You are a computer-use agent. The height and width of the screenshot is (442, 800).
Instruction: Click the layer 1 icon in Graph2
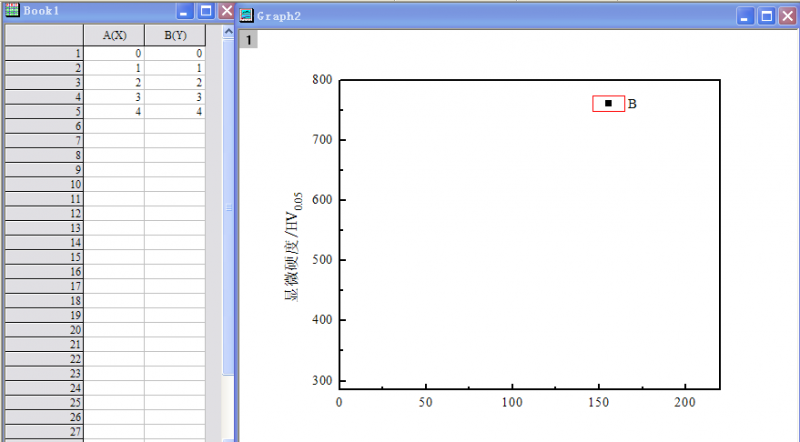click(x=248, y=40)
